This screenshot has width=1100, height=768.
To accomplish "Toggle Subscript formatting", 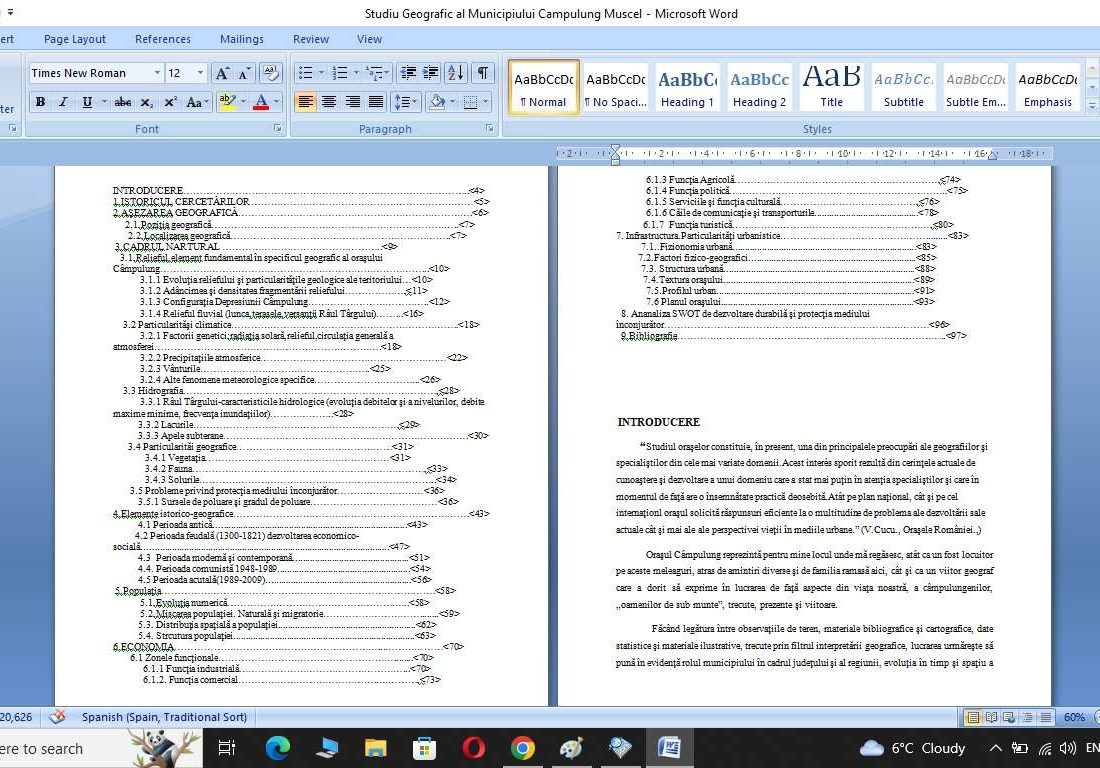I will point(146,102).
